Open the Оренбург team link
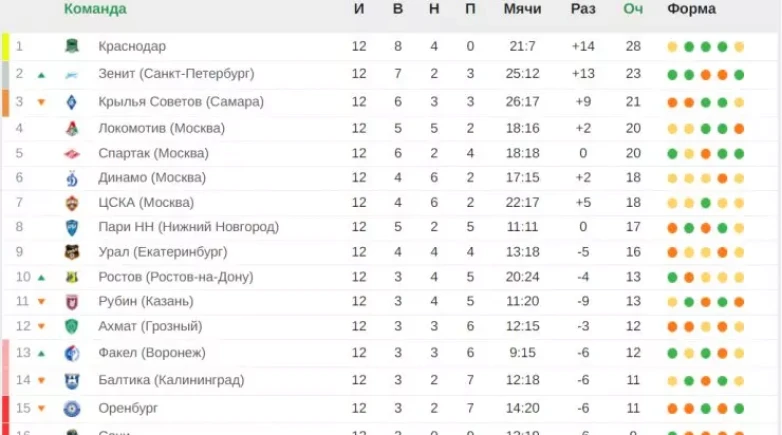The height and width of the screenshot is (435, 782). tap(130, 408)
